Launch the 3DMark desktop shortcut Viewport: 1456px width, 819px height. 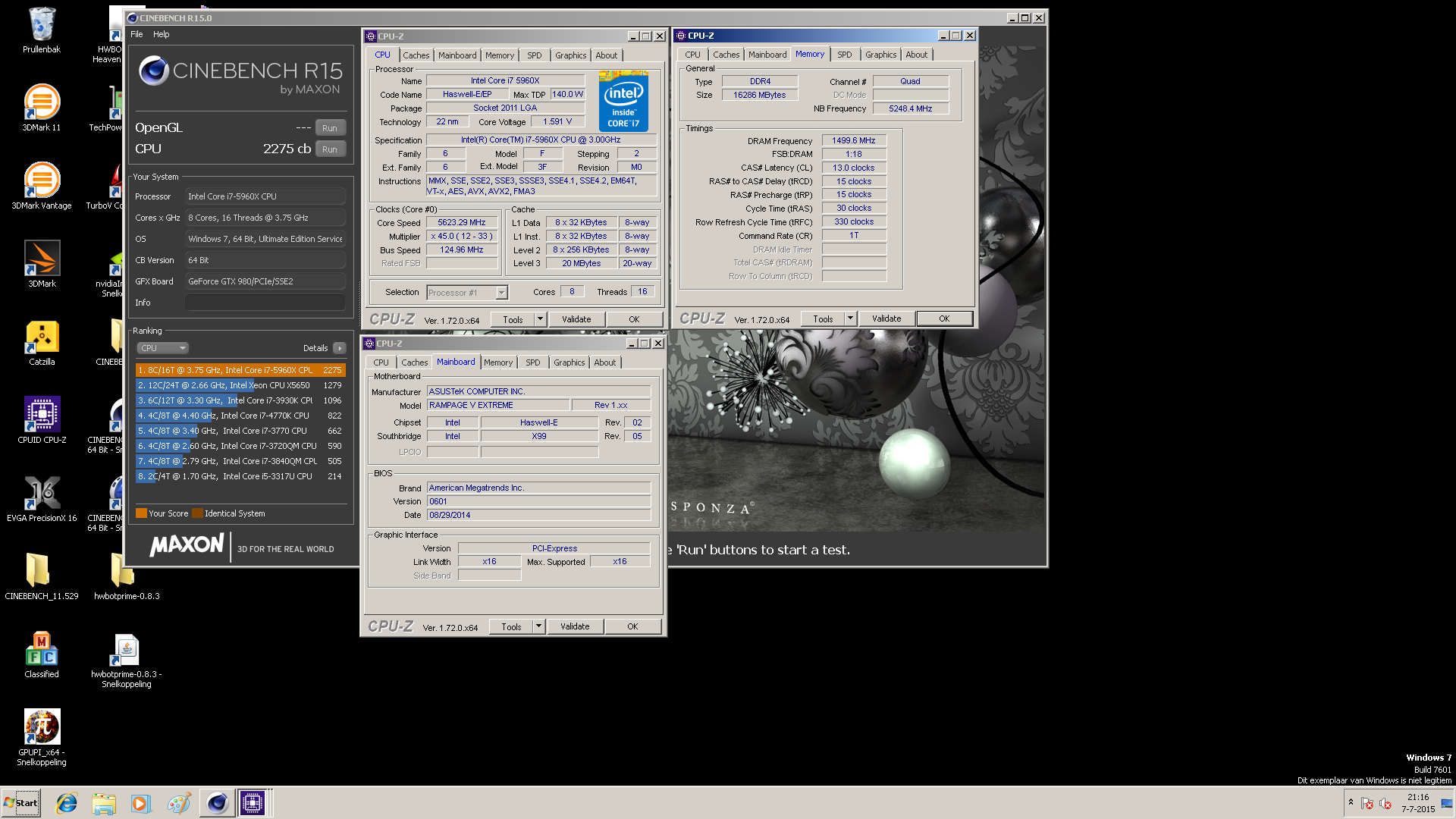click(x=42, y=264)
